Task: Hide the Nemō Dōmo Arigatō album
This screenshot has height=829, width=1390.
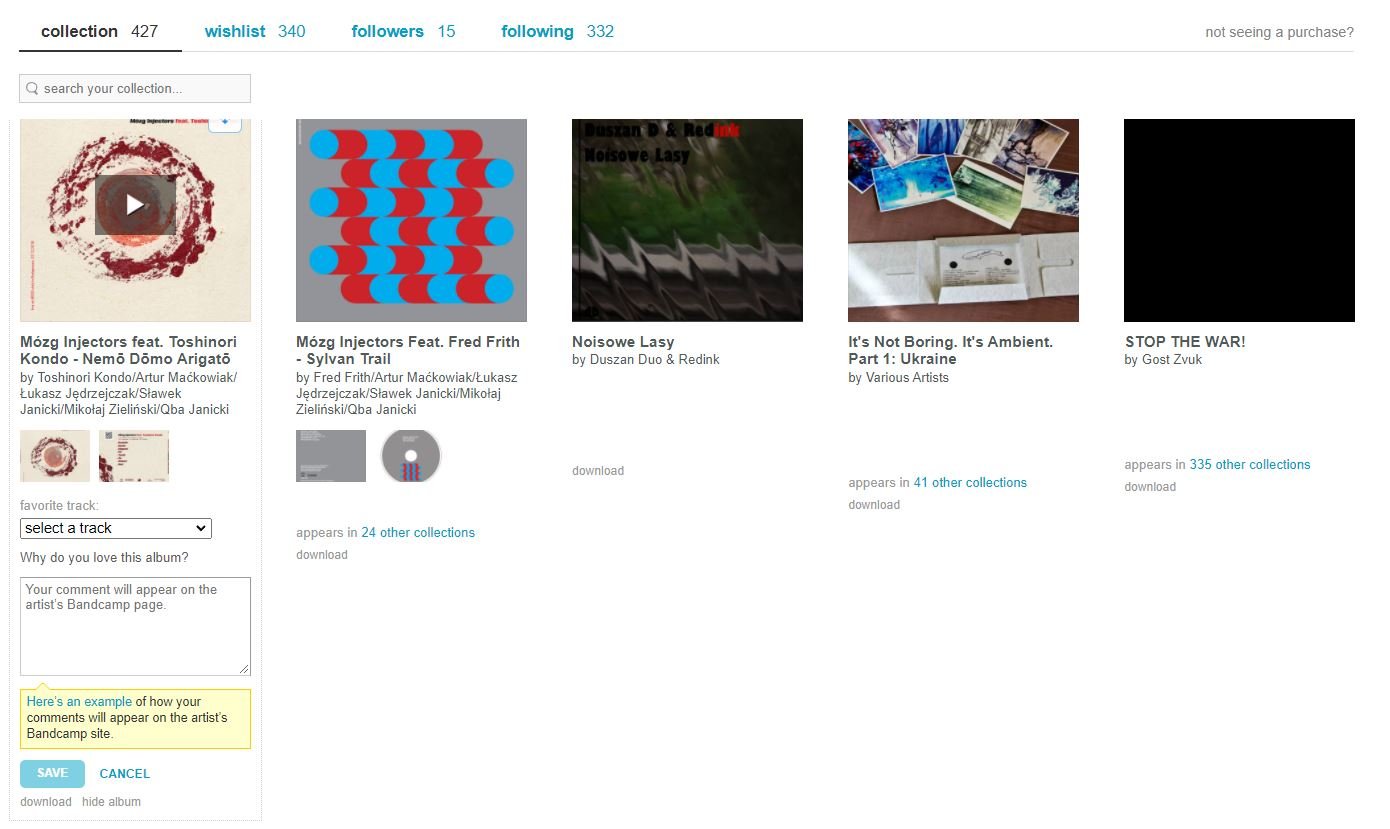Action: pos(111,802)
